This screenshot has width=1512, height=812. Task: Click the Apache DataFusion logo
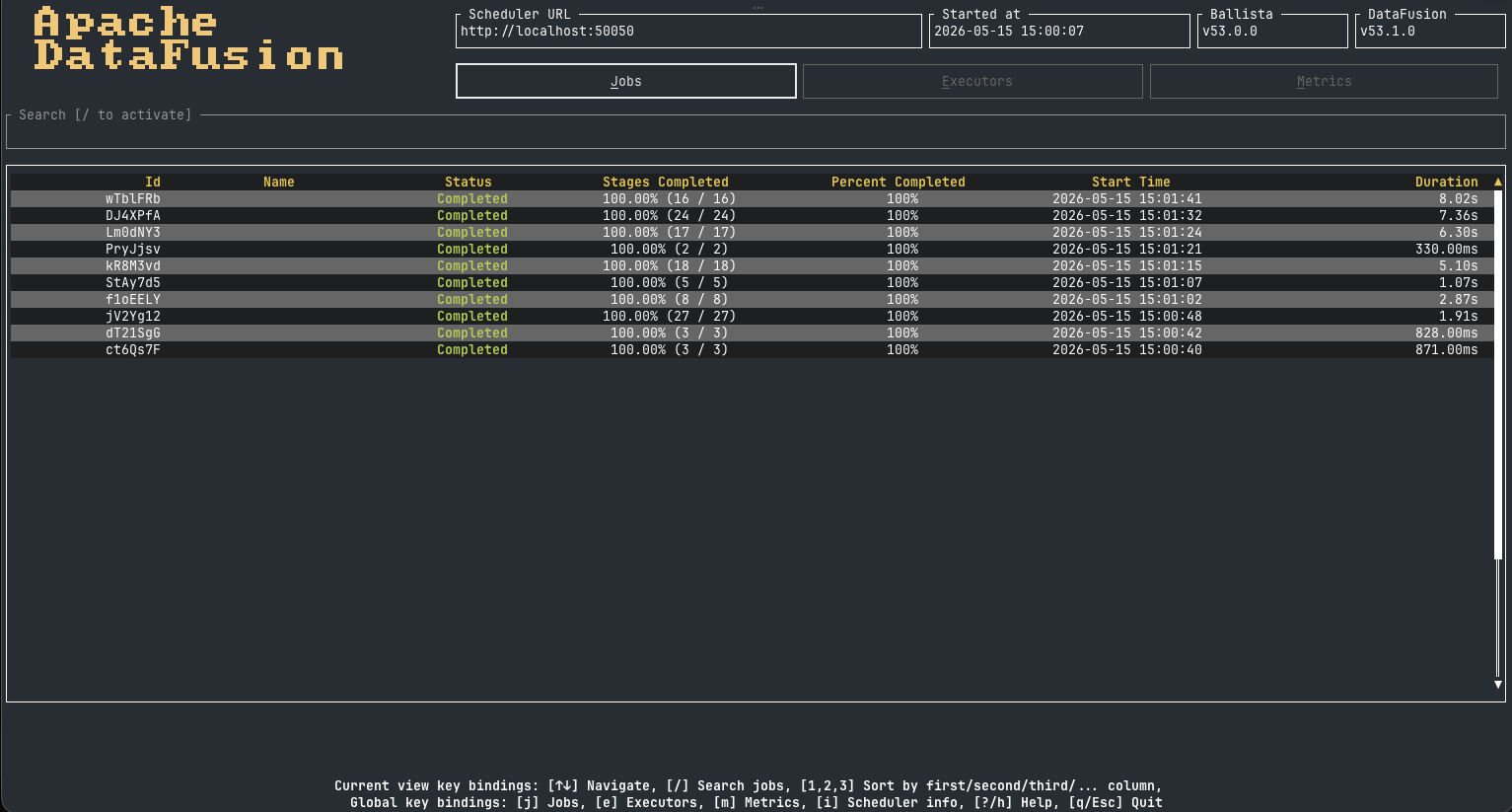pos(188,38)
